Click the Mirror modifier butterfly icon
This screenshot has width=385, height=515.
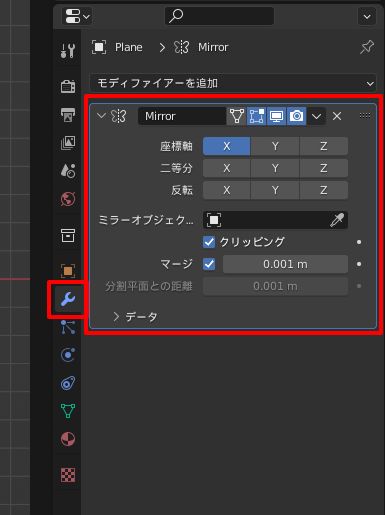(119, 116)
